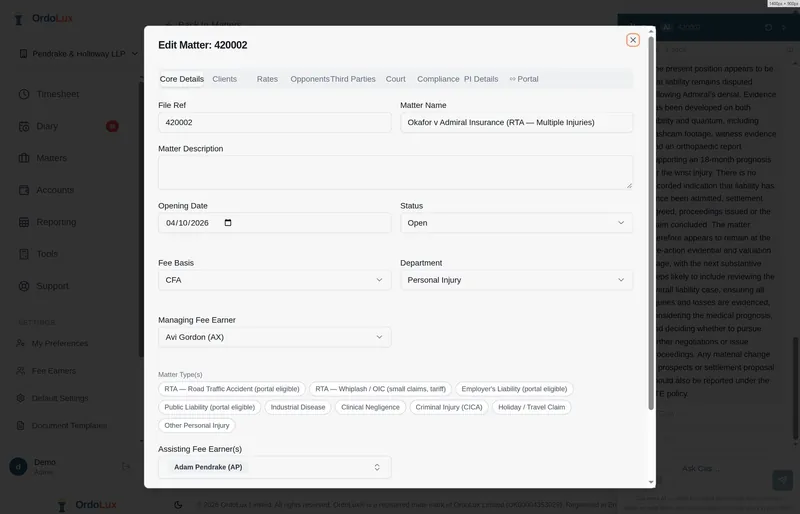
Task: Open the Managing Fee Earner dropdown
Action: [274, 337]
